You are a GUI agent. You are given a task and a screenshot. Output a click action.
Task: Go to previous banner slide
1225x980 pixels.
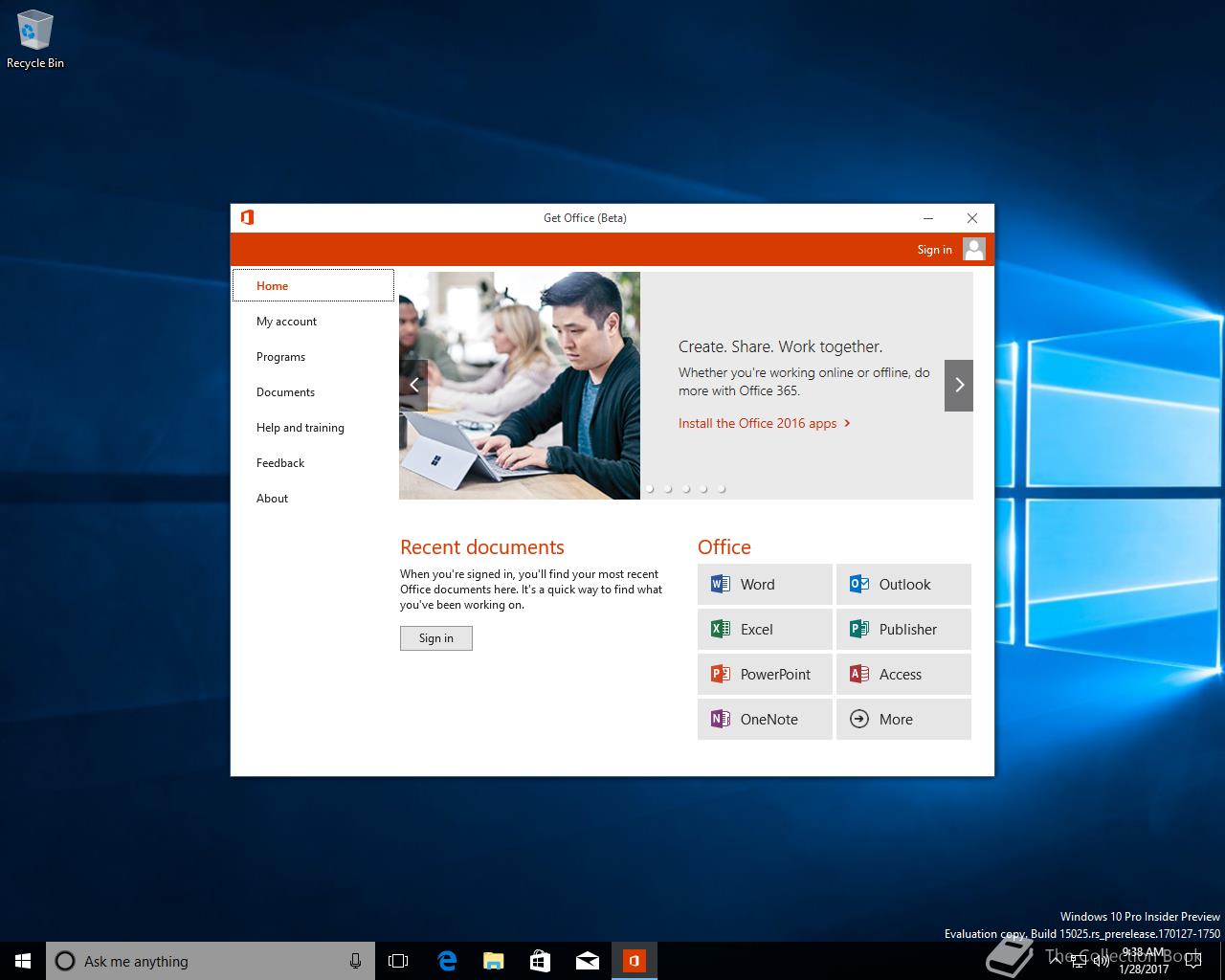pyautogui.click(x=413, y=385)
